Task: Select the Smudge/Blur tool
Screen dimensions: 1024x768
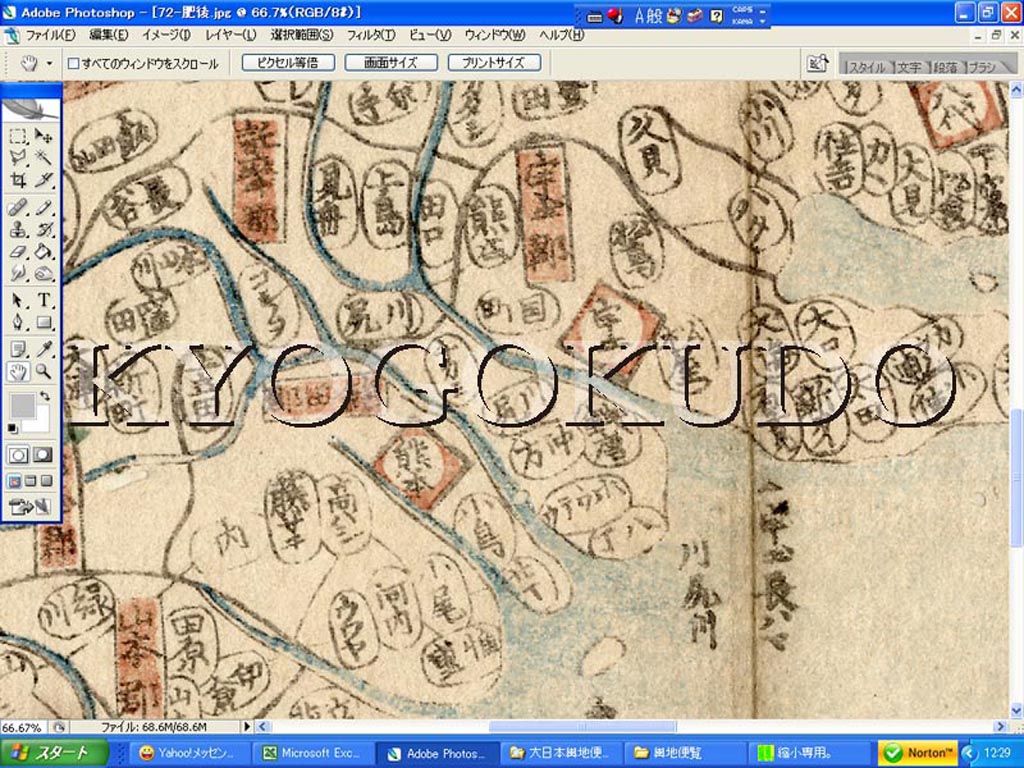Action: 18,273
